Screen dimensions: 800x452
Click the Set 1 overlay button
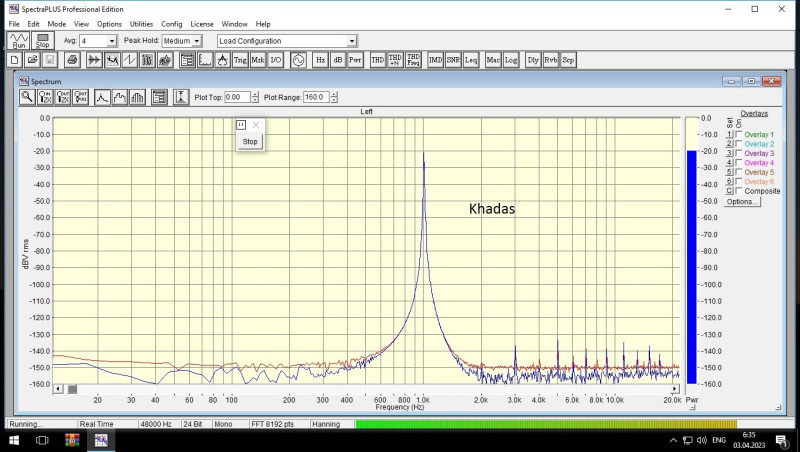729,134
